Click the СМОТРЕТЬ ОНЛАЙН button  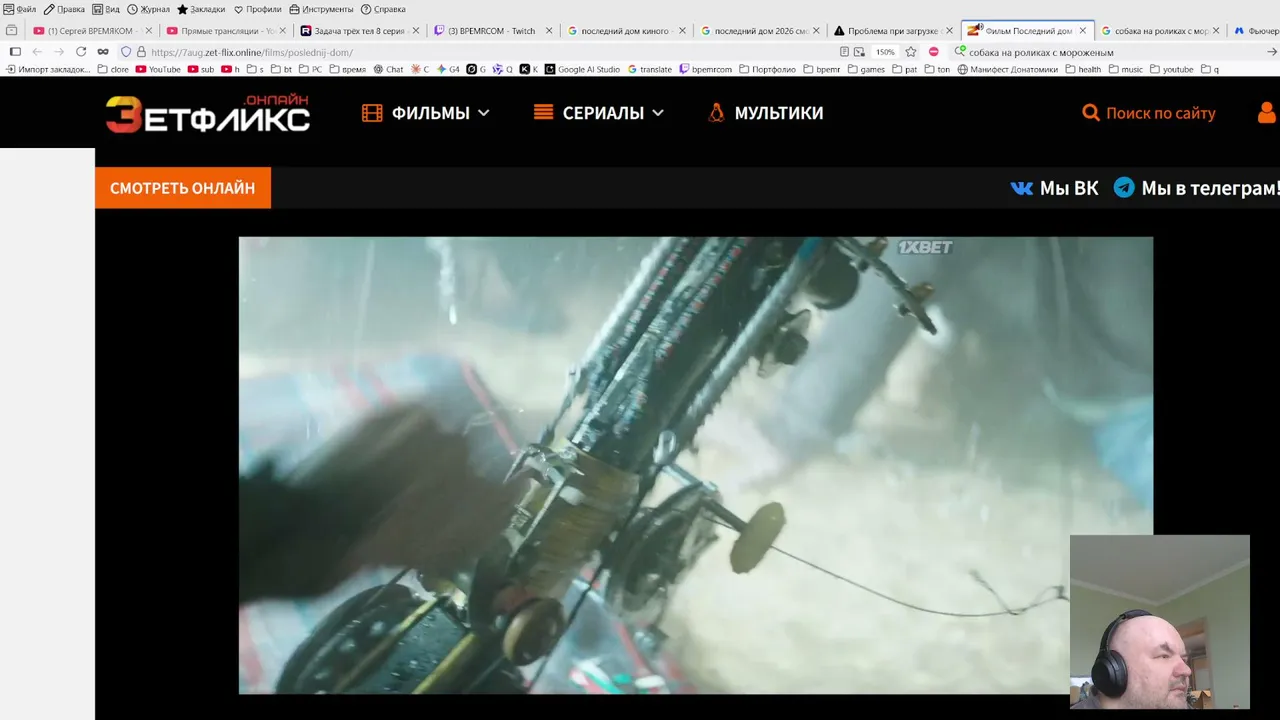point(183,188)
